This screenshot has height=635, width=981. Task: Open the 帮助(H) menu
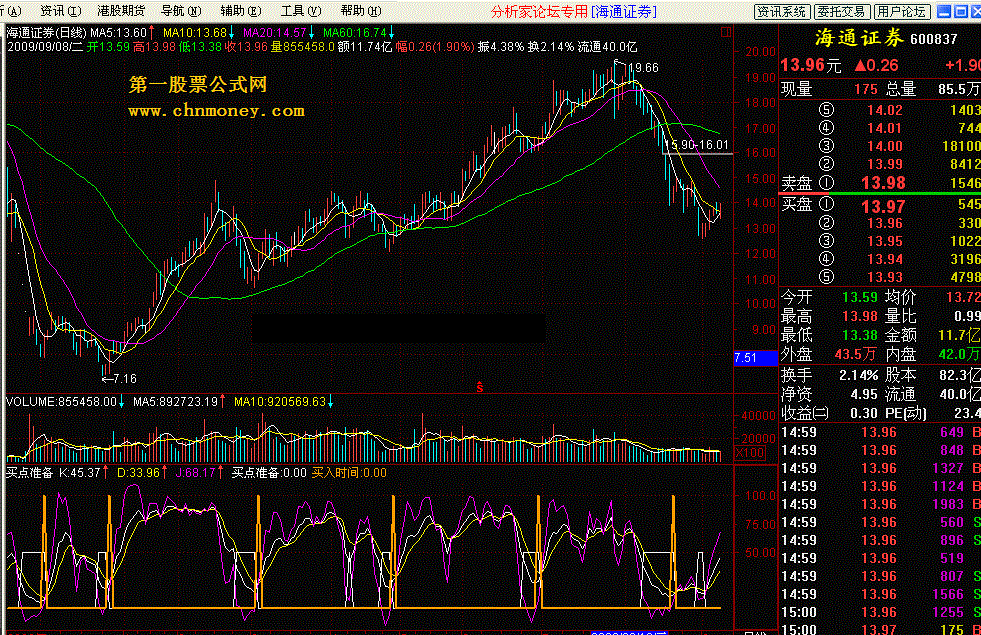[361, 11]
